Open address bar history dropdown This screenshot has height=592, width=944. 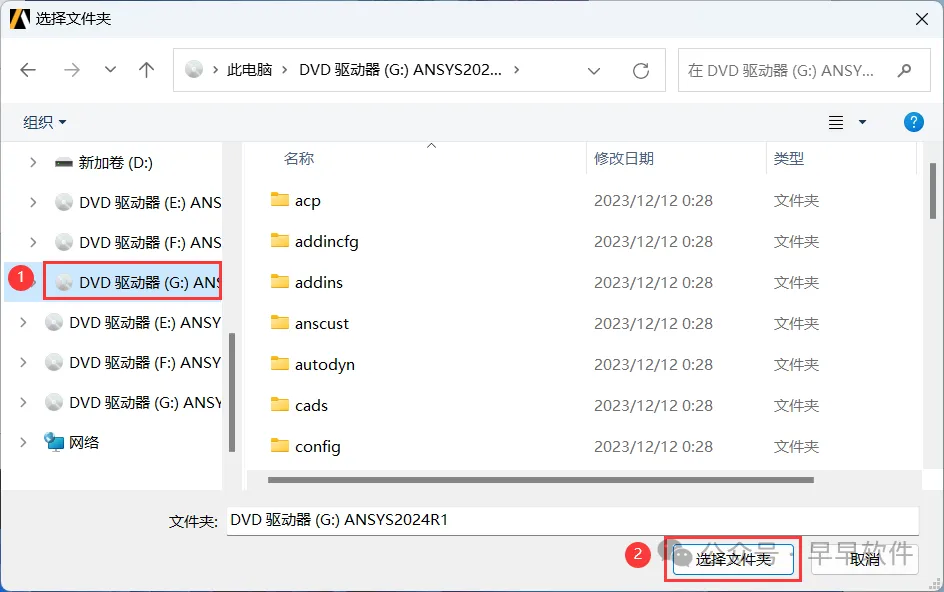tap(594, 71)
